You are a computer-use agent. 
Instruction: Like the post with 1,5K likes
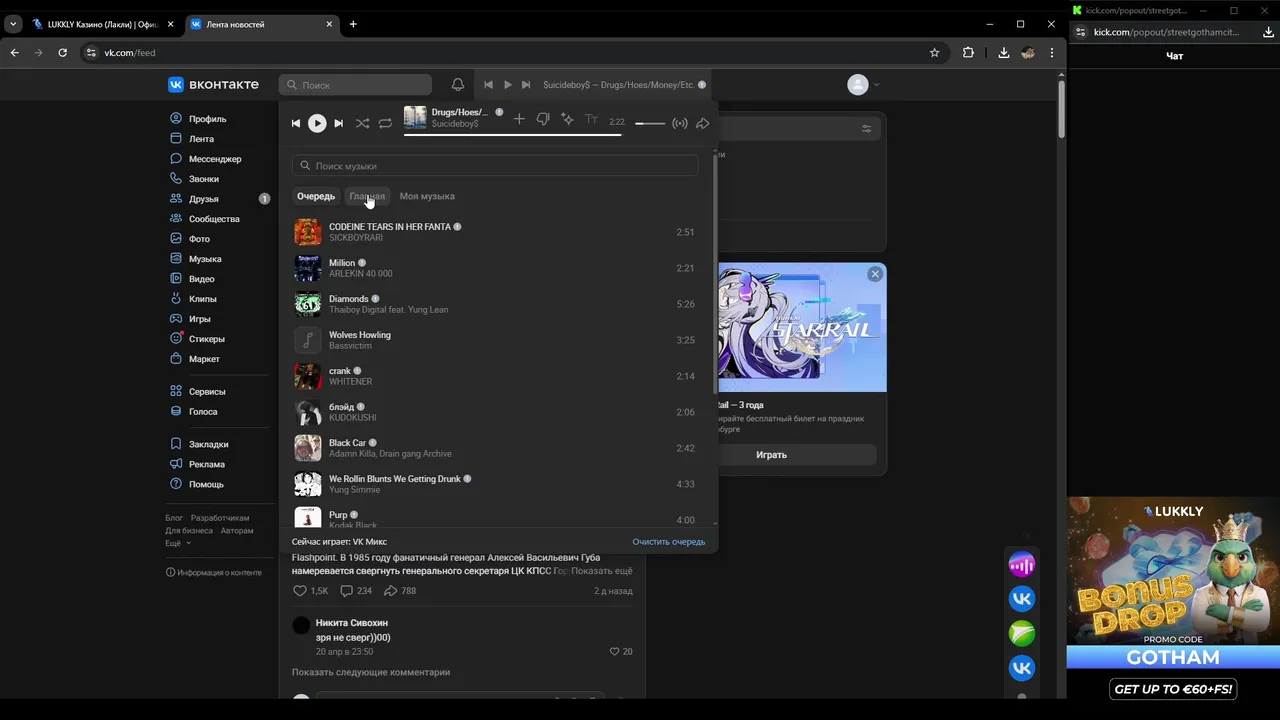coord(310,591)
